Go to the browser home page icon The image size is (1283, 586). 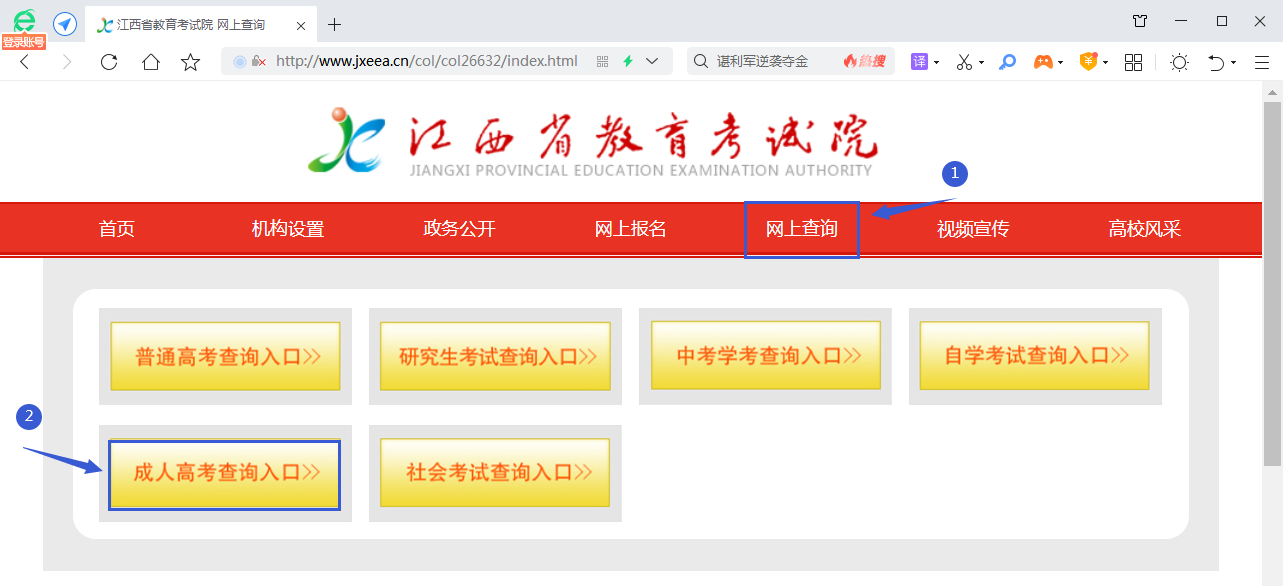150,62
